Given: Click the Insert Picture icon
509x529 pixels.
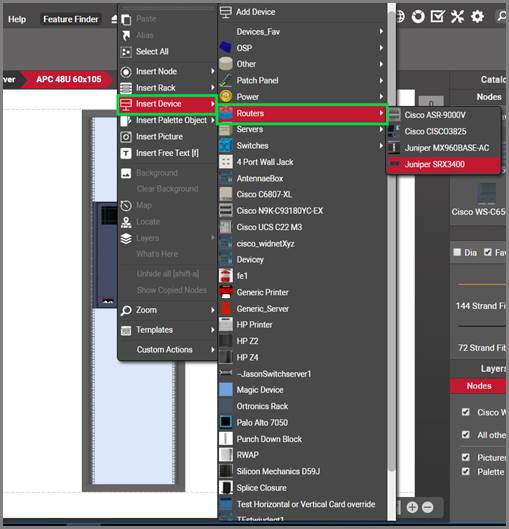Looking at the screenshot, I should [x=126, y=137].
